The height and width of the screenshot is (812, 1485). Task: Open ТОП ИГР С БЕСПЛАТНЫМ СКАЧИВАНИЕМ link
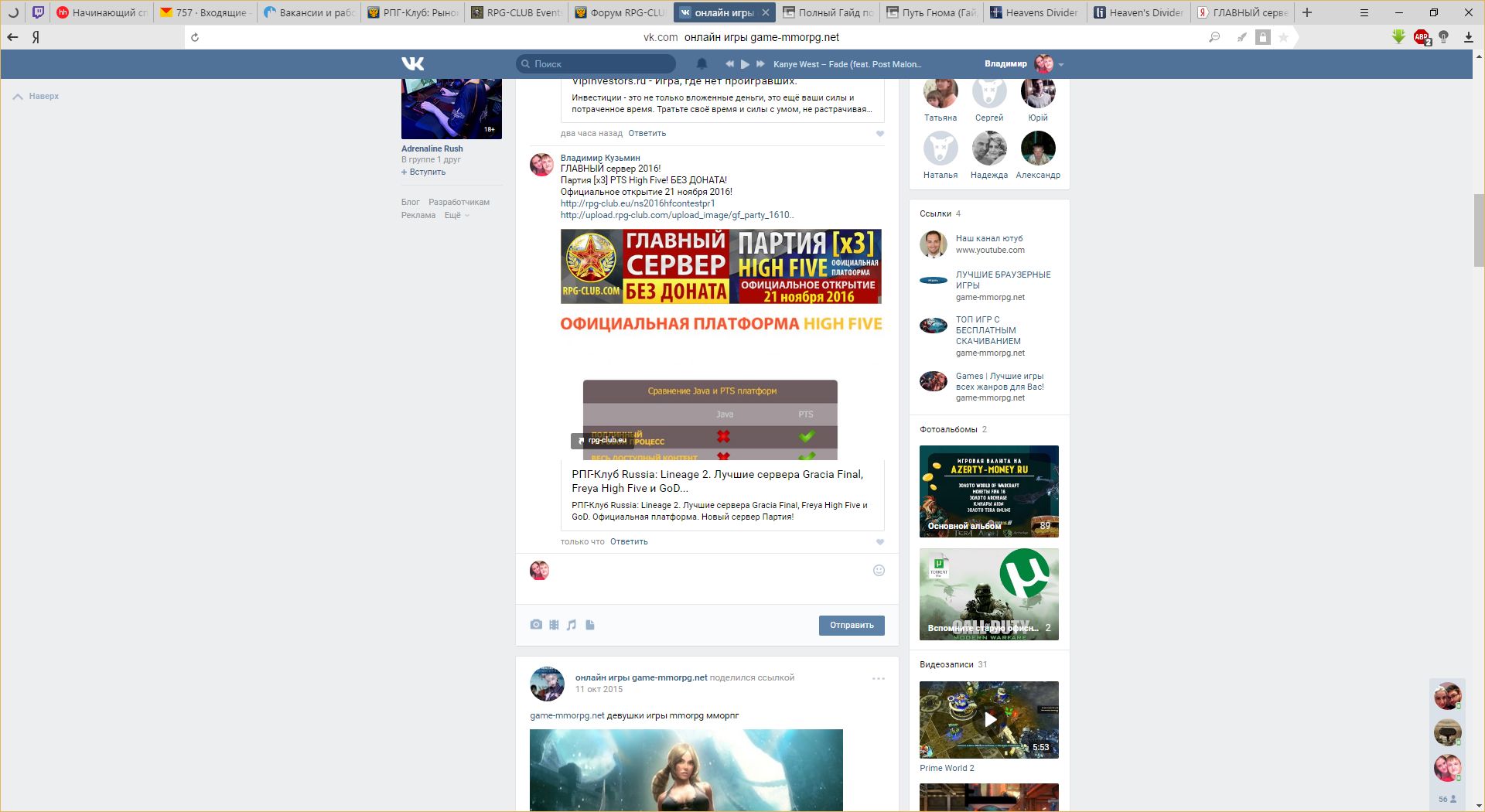988,330
